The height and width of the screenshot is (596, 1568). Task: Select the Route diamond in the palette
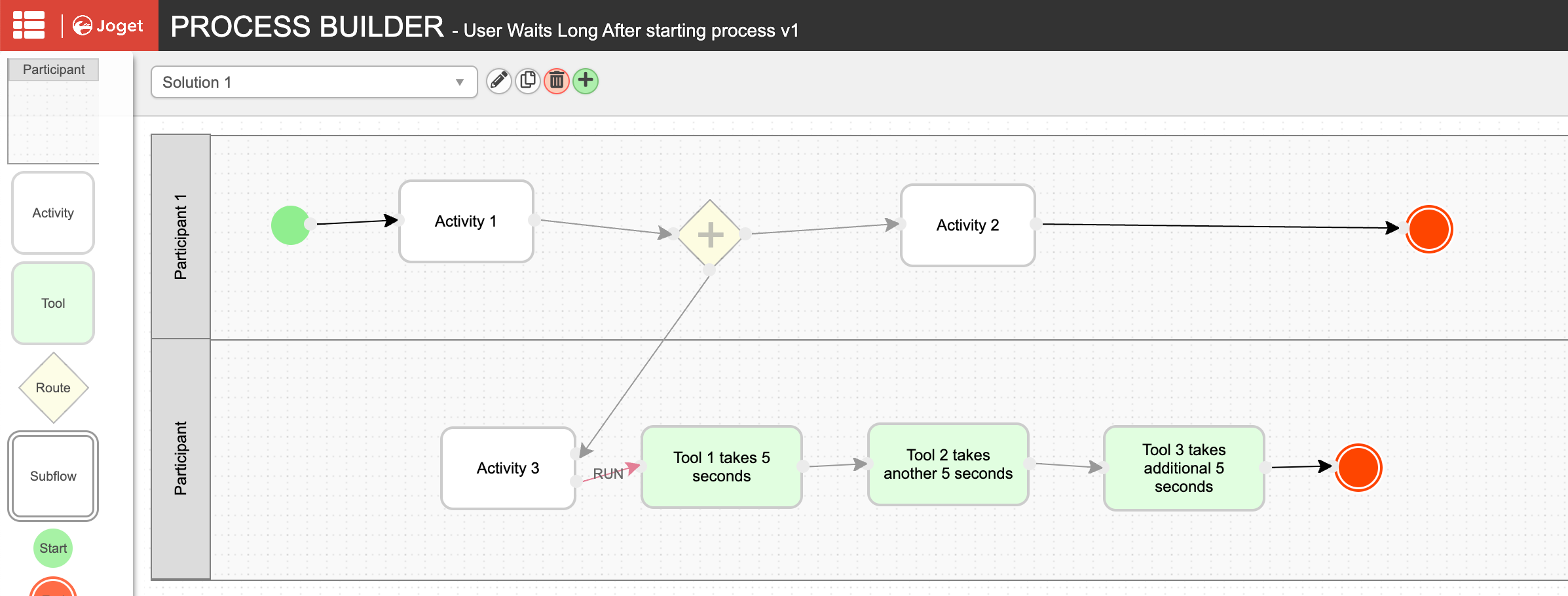(53, 388)
